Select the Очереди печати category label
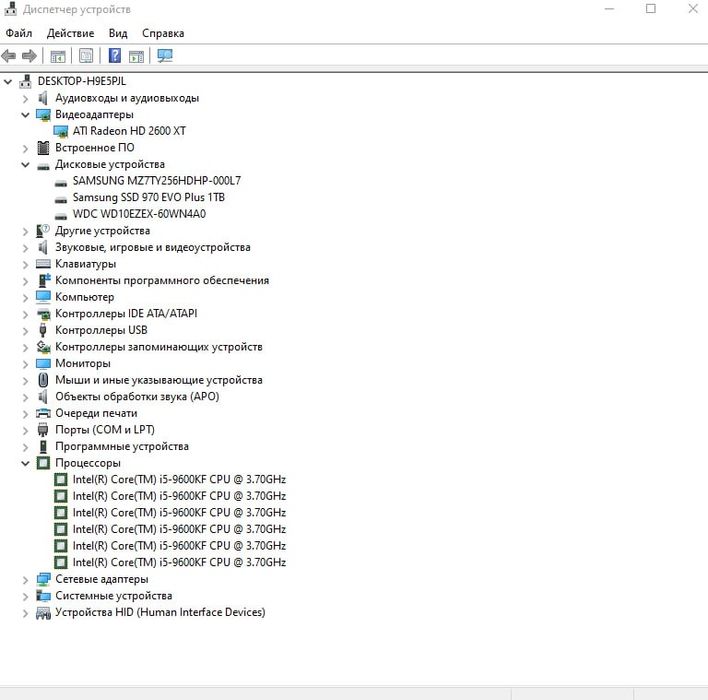The image size is (708, 700). click(96, 413)
